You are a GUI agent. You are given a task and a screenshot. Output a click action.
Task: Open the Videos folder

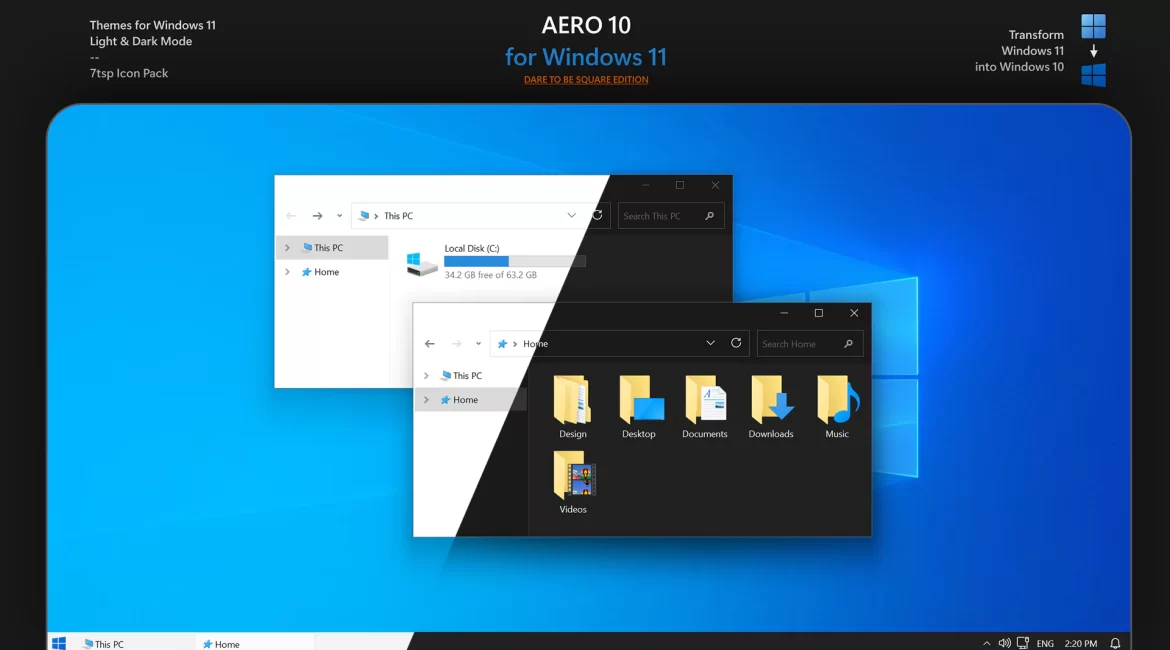click(x=573, y=476)
